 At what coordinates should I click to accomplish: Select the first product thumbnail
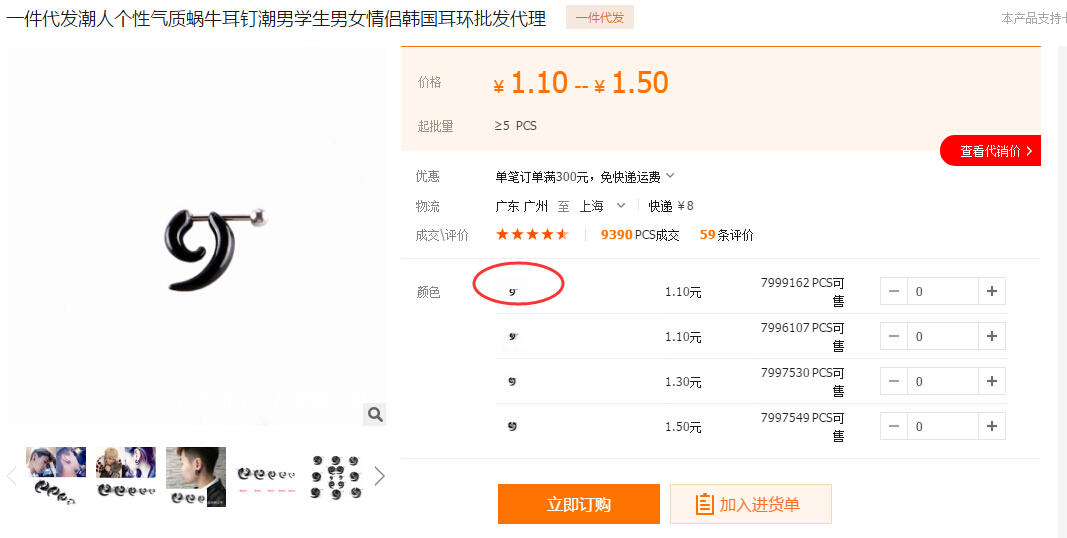click(56, 476)
